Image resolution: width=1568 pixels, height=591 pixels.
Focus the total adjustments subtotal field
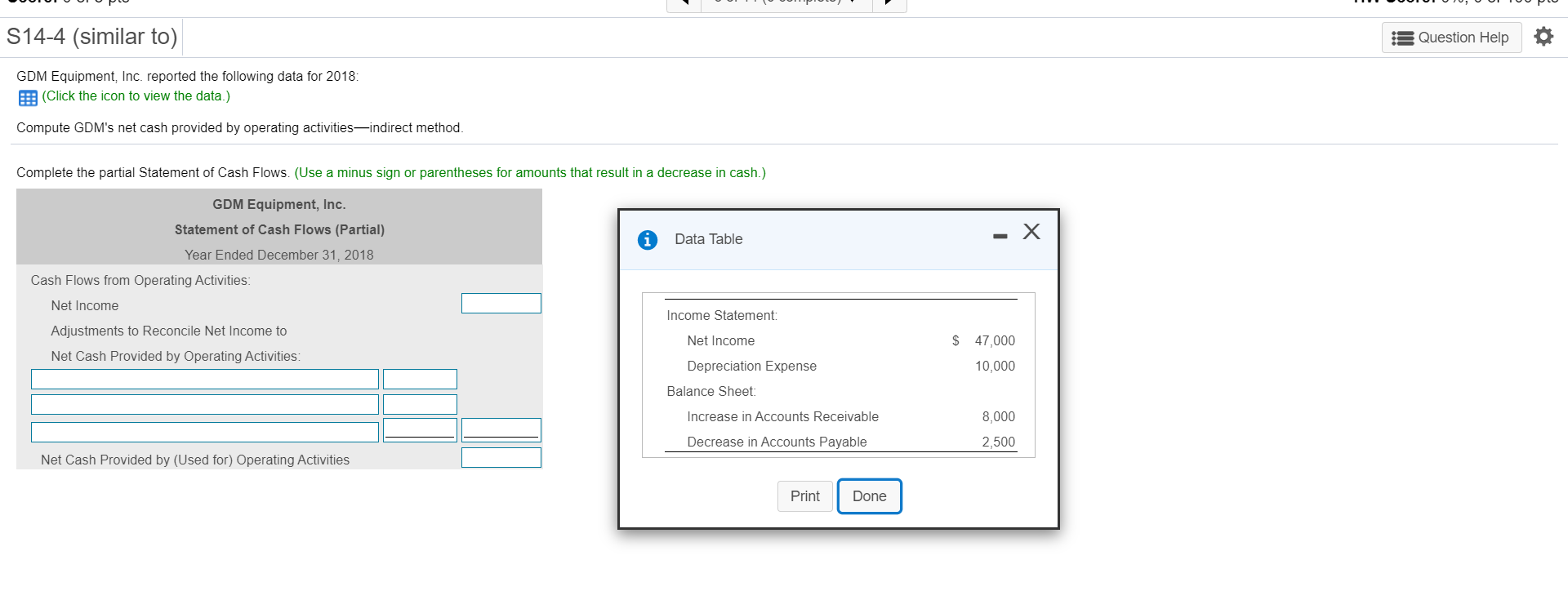501,430
